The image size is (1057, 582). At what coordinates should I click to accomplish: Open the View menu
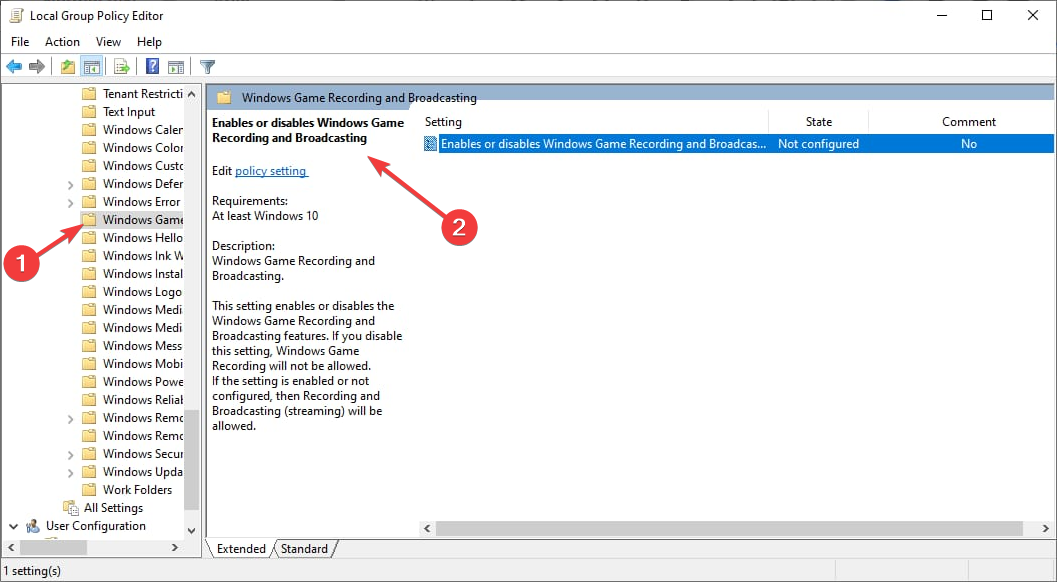click(x=108, y=42)
